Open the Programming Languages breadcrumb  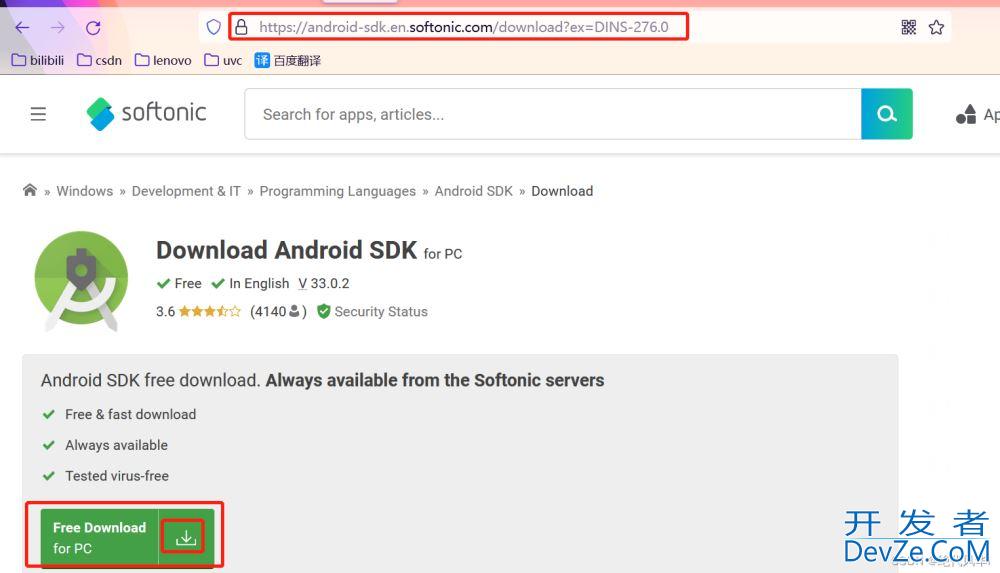click(x=337, y=191)
